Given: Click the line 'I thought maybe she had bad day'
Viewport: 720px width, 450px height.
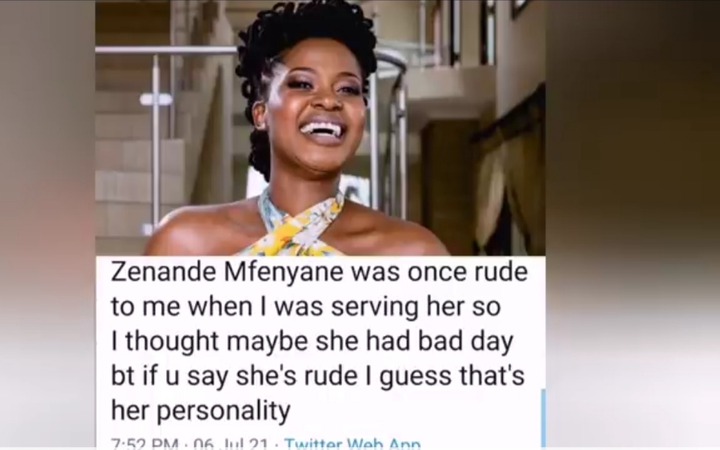Looking at the screenshot, I should click(x=312, y=342).
